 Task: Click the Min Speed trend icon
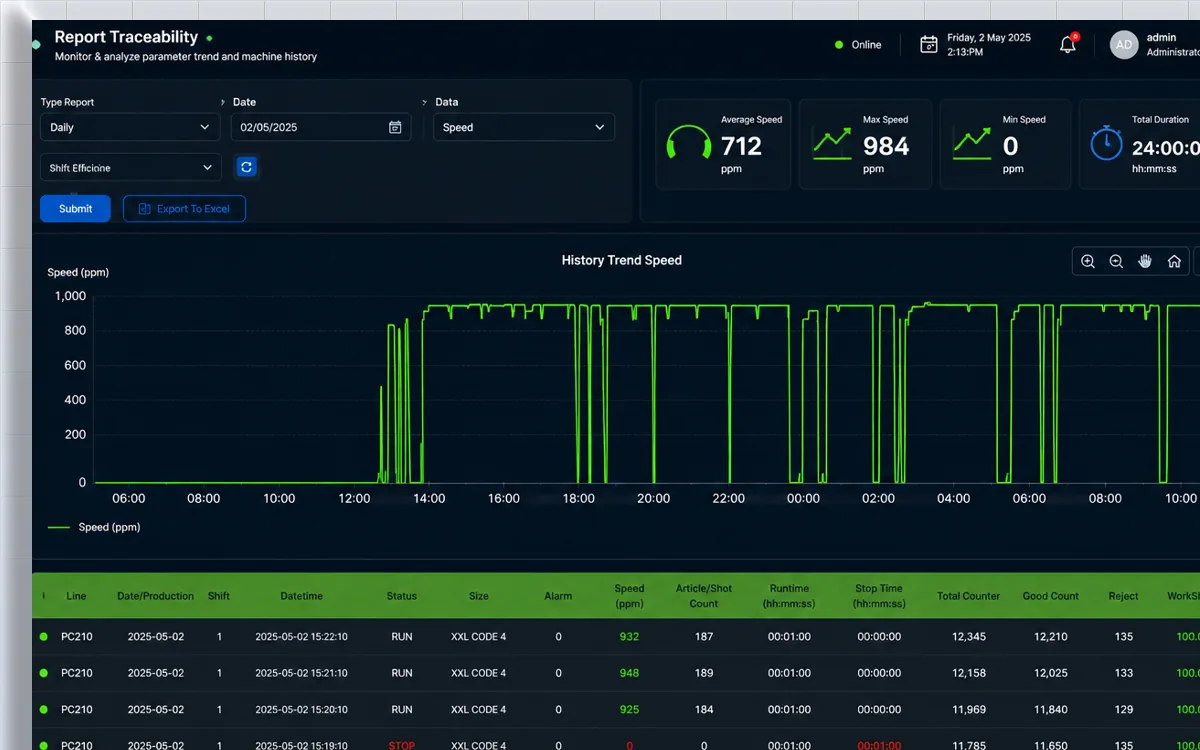(972, 143)
